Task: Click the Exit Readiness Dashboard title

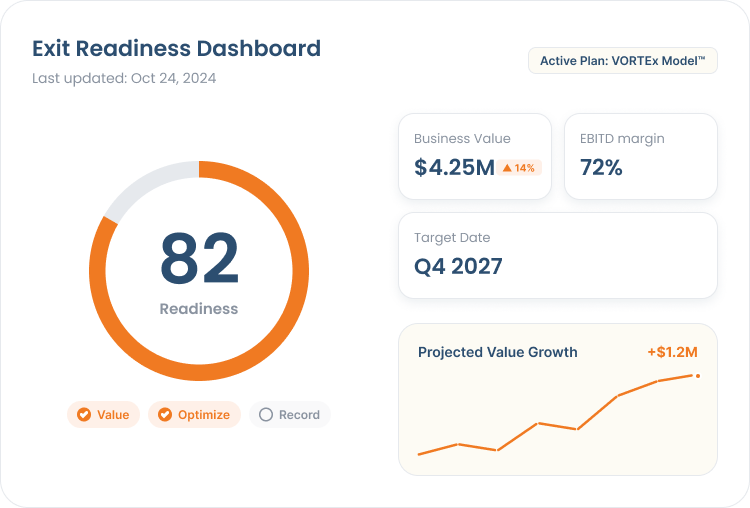Action: point(176,48)
